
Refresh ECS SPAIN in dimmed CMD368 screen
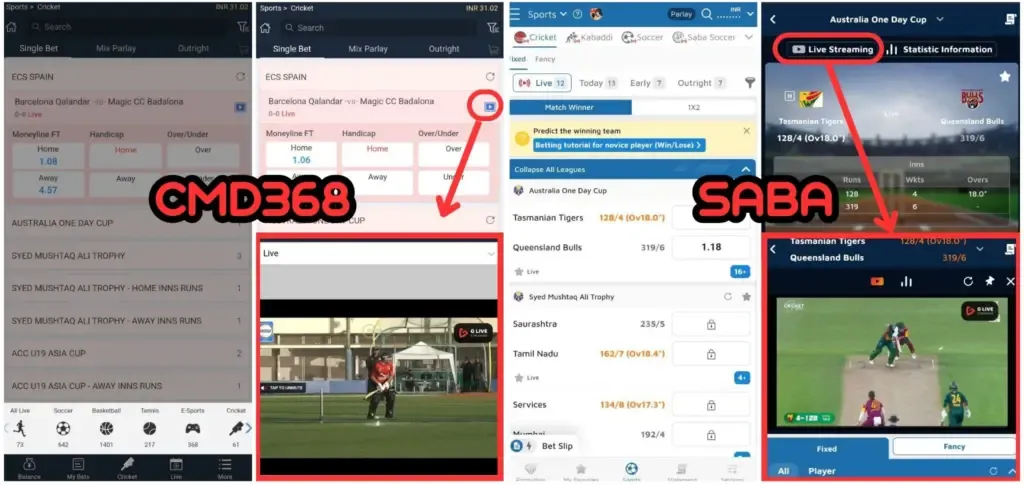click(240, 77)
